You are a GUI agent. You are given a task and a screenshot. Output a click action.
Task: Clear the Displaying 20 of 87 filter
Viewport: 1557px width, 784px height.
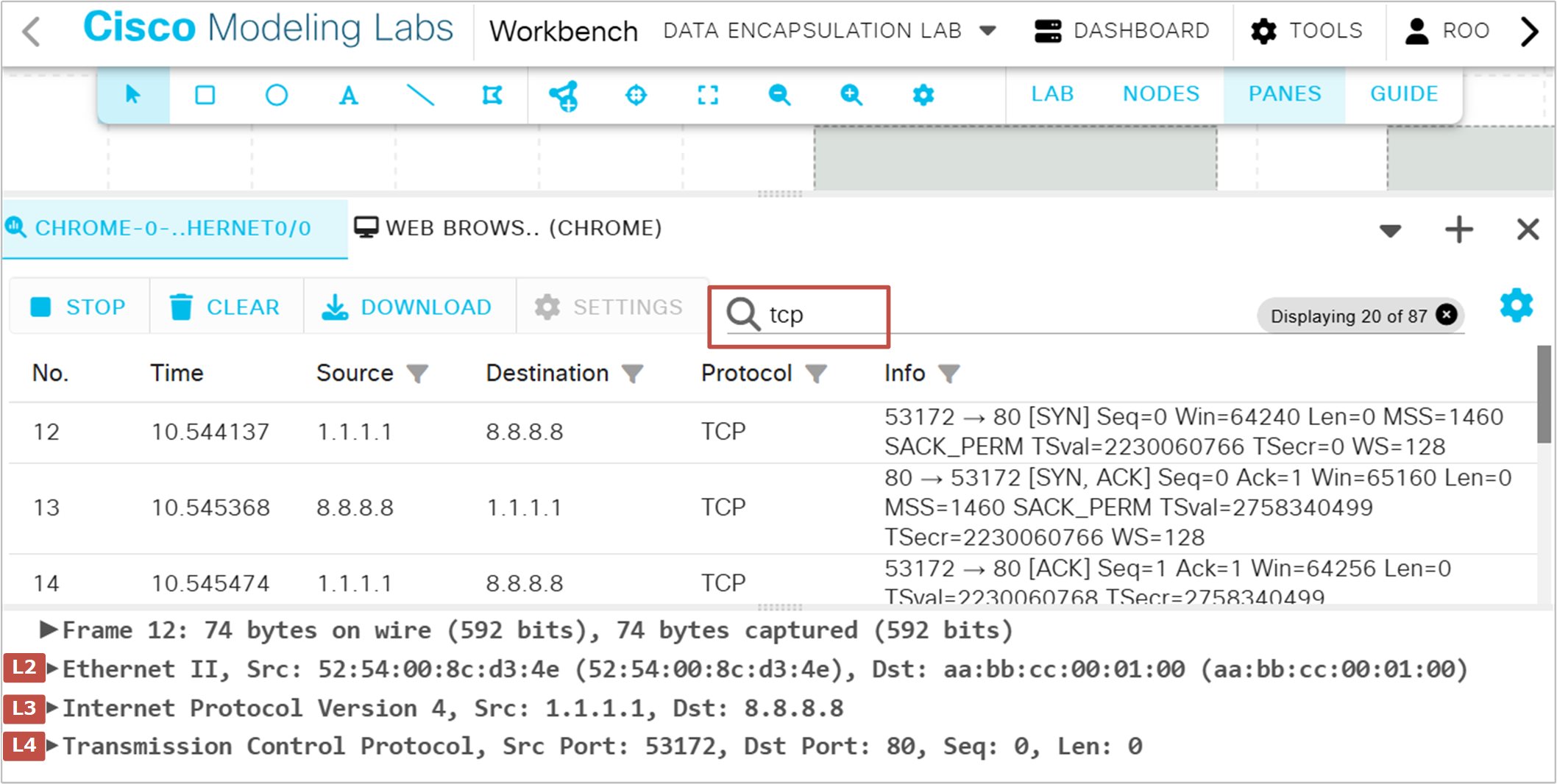click(x=1447, y=315)
